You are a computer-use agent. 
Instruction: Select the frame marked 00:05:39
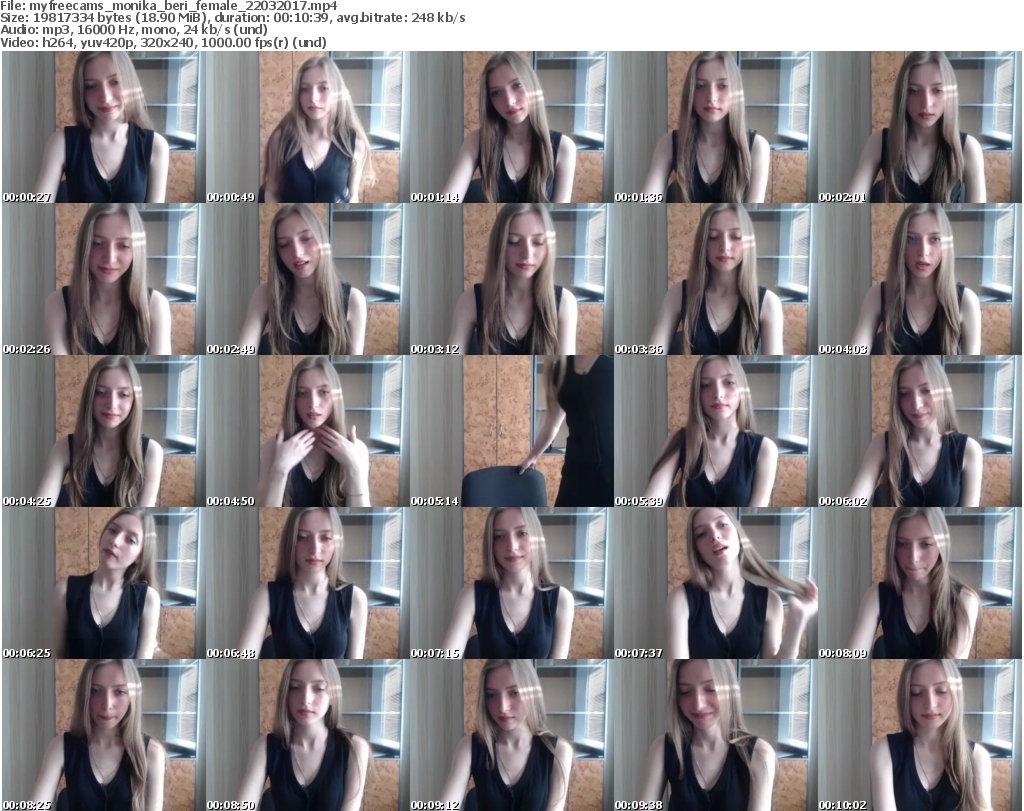coord(715,432)
